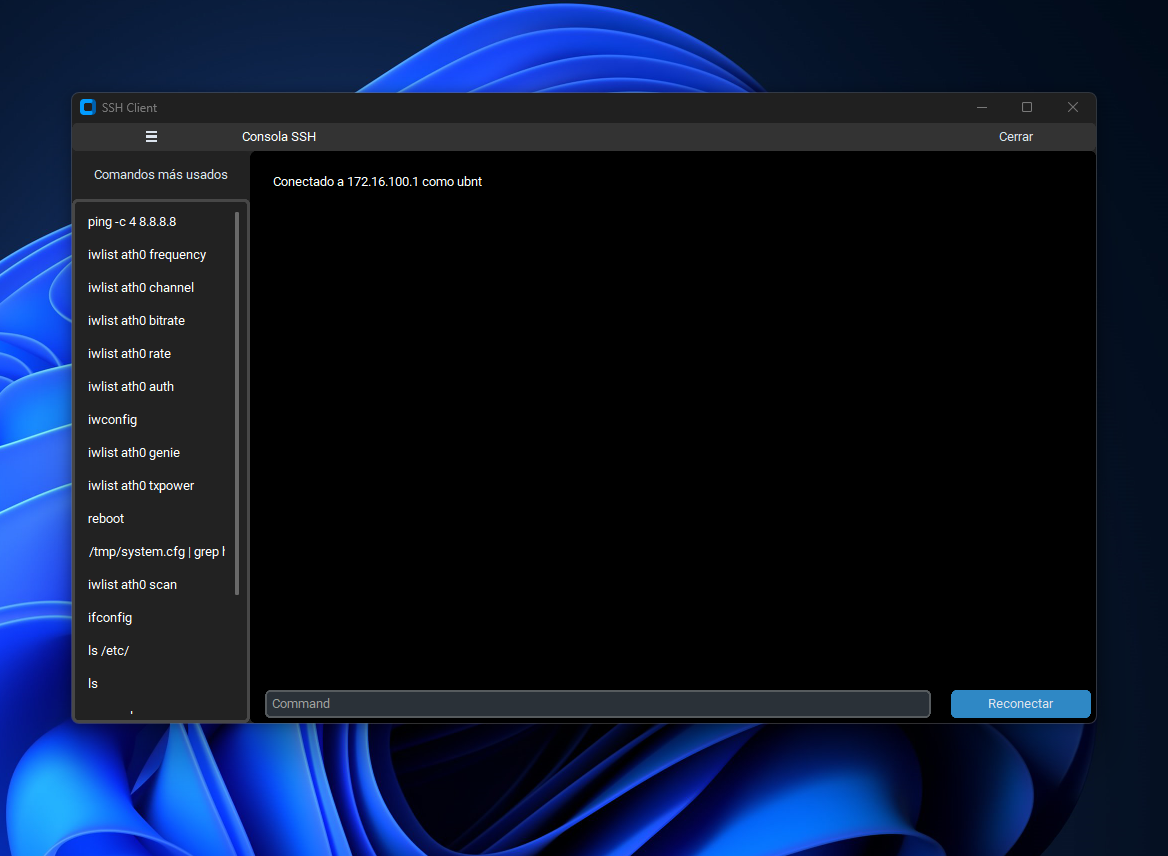Click the reboot command in list
Image resolution: width=1168 pixels, height=856 pixels.
(x=106, y=519)
